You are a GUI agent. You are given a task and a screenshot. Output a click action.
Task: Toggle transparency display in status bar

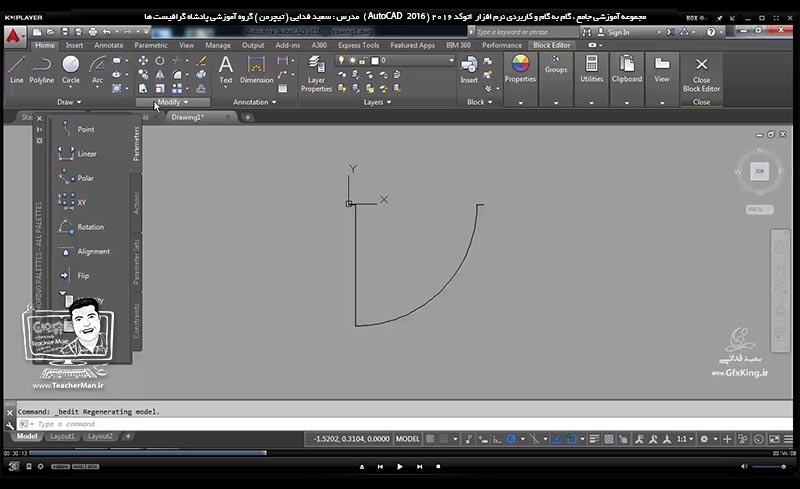click(609, 439)
